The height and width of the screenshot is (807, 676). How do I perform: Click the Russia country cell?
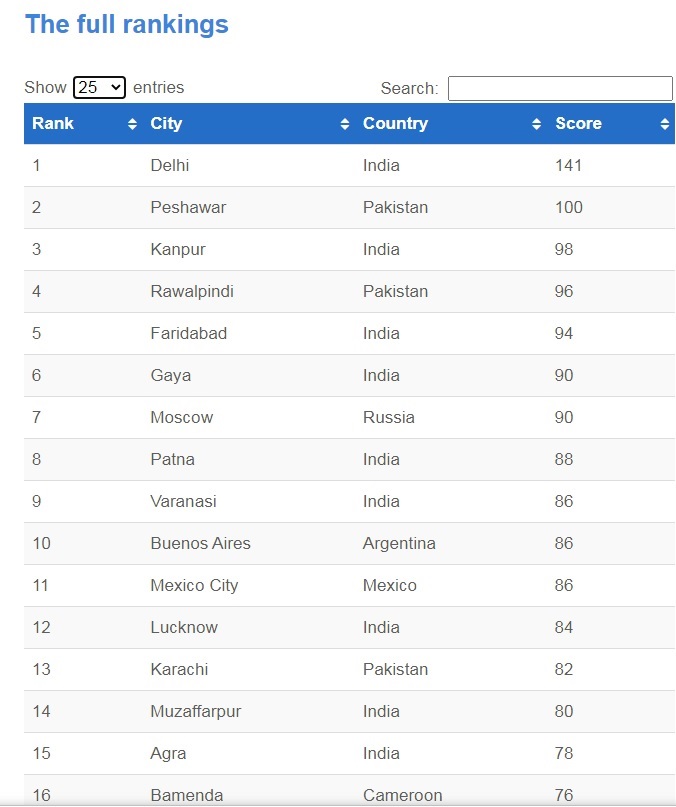click(x=388, y=418)
